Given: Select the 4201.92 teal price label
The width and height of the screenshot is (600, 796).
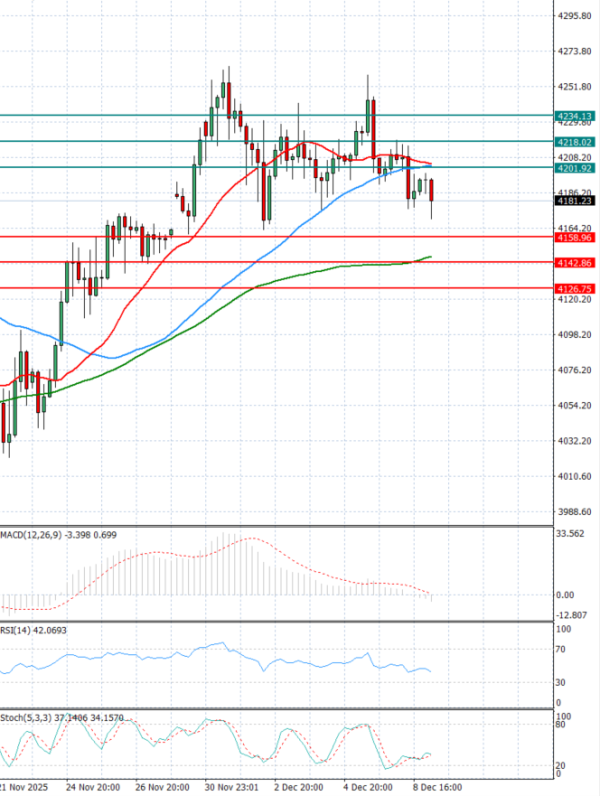Looking at the screenshot, I should [573, 168].
